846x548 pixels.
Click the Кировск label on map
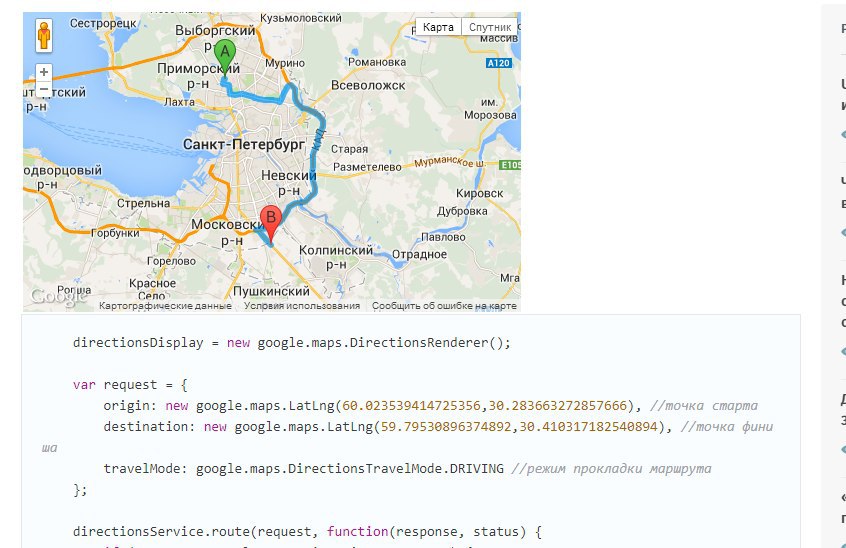[x=479, y=193]
